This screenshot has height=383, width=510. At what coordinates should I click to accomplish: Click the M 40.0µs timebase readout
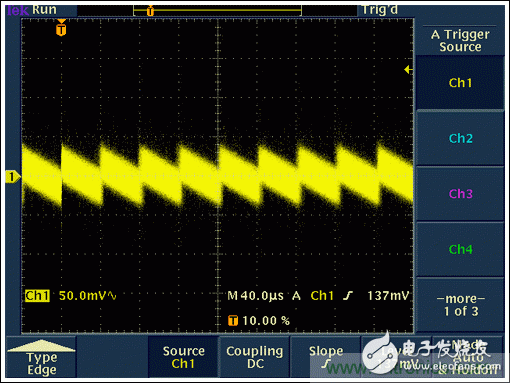[x=255, y=296]
